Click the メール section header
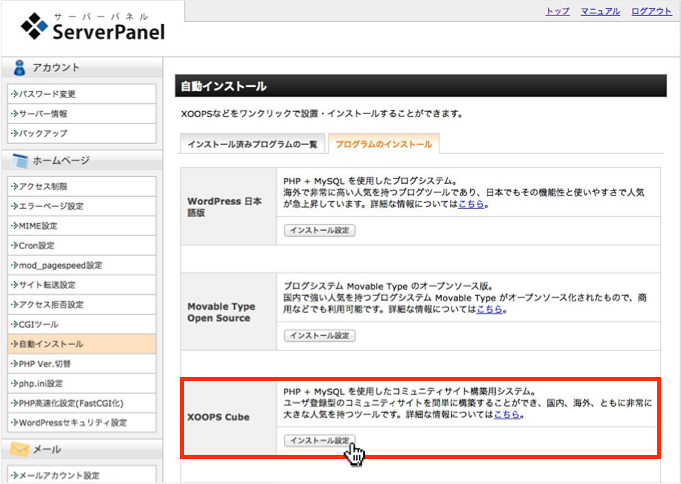This screenshot has height=484, width=681. (x=82, y=449)
